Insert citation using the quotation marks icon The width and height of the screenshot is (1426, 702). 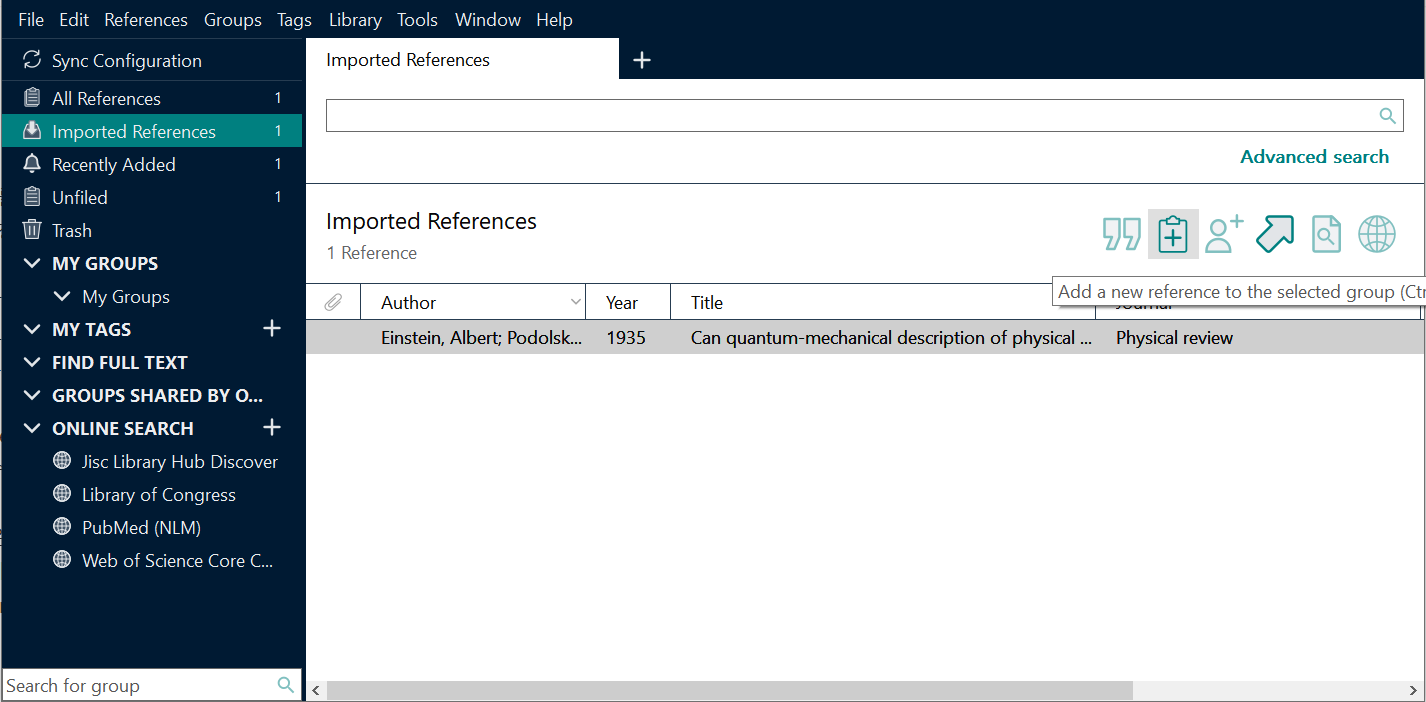[1122, 234]
